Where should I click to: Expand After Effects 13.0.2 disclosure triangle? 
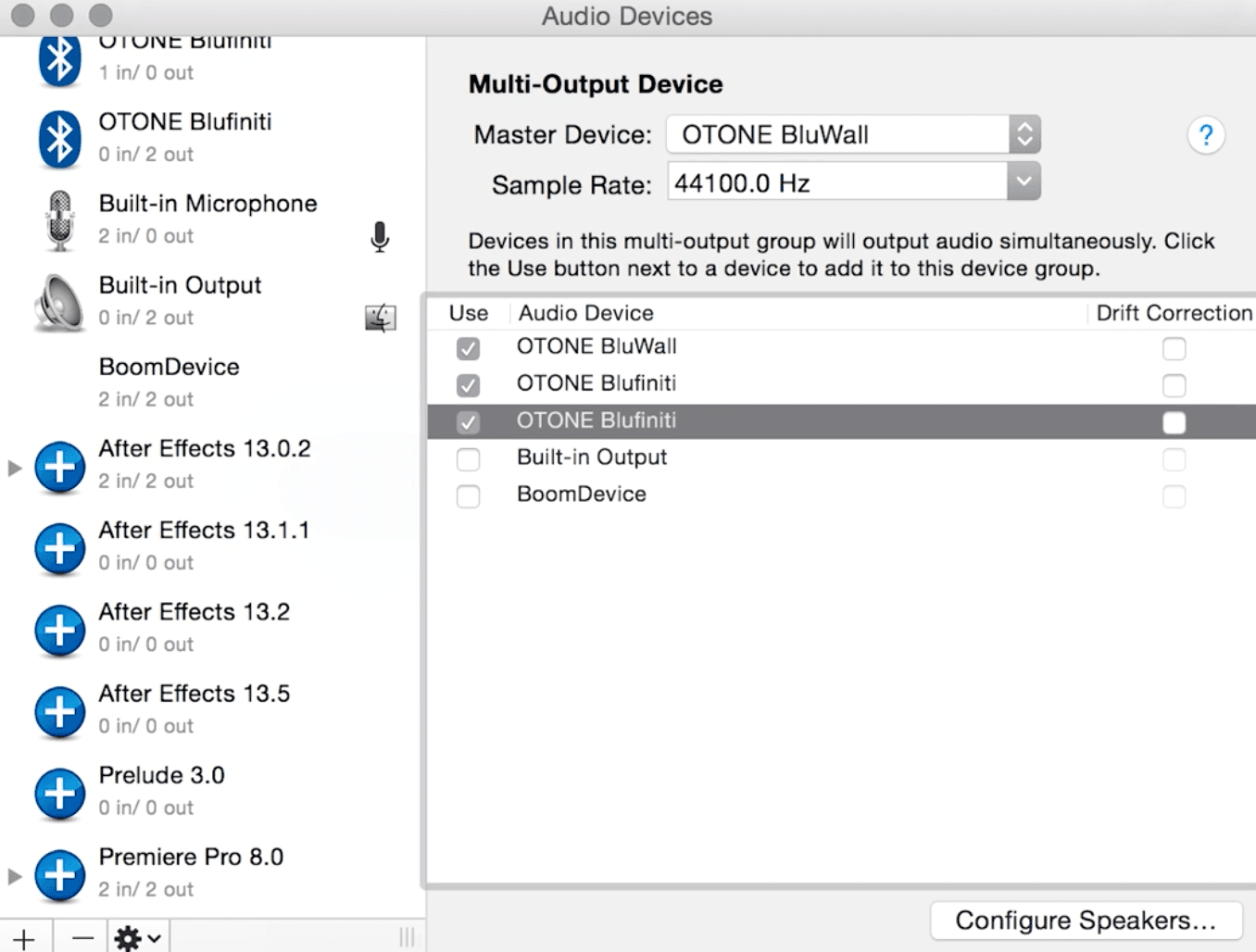[x=14, y=468]
